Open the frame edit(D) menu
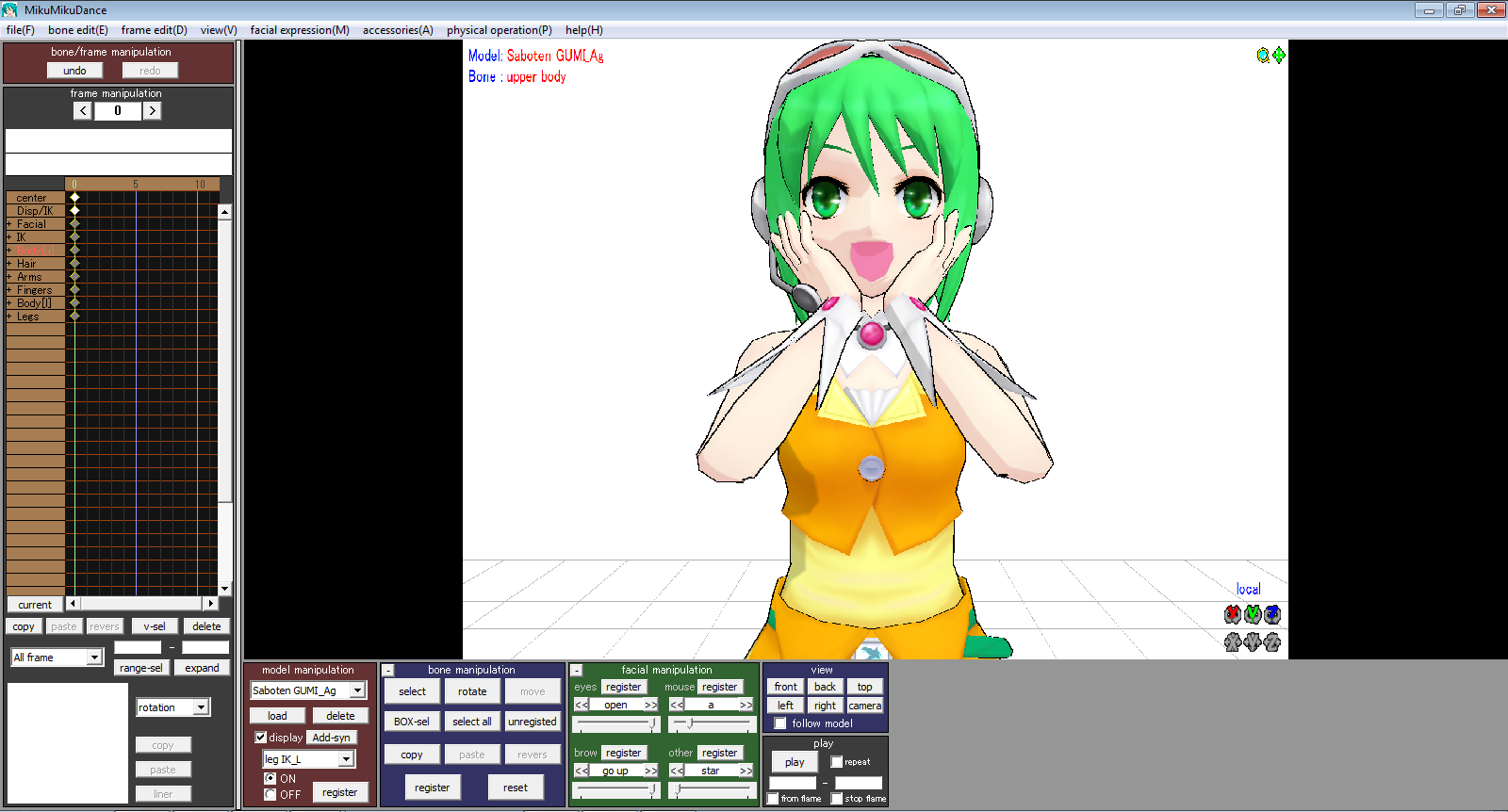The height and width of the screenshot is (812, 1508). point(155,30)
